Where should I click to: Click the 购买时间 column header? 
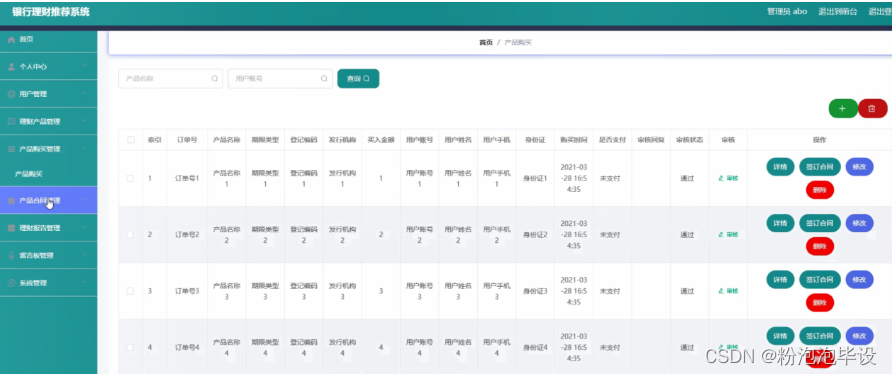[x=573, y=139]
